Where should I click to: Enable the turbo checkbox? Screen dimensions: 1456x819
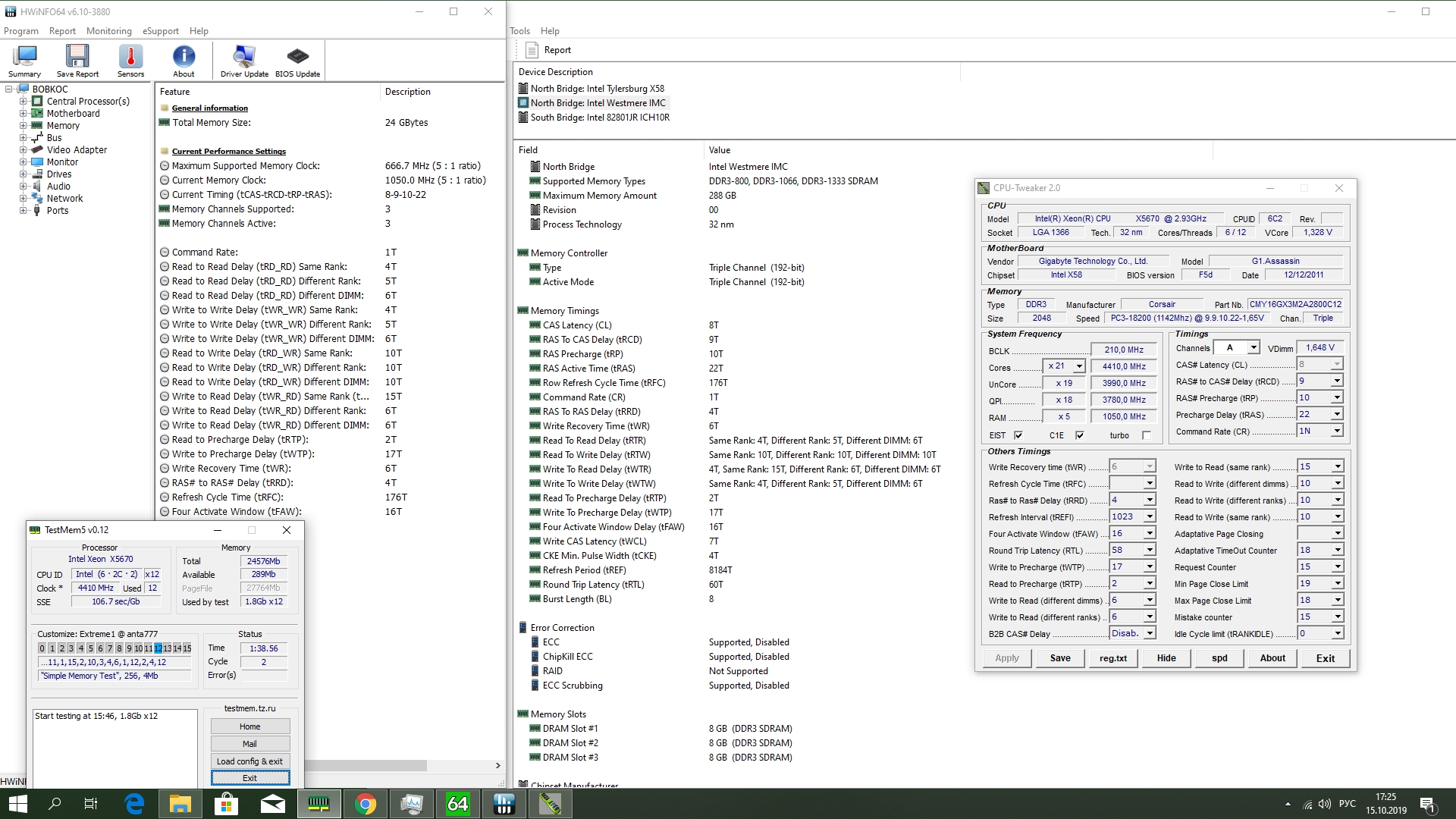click(1147, 435)
